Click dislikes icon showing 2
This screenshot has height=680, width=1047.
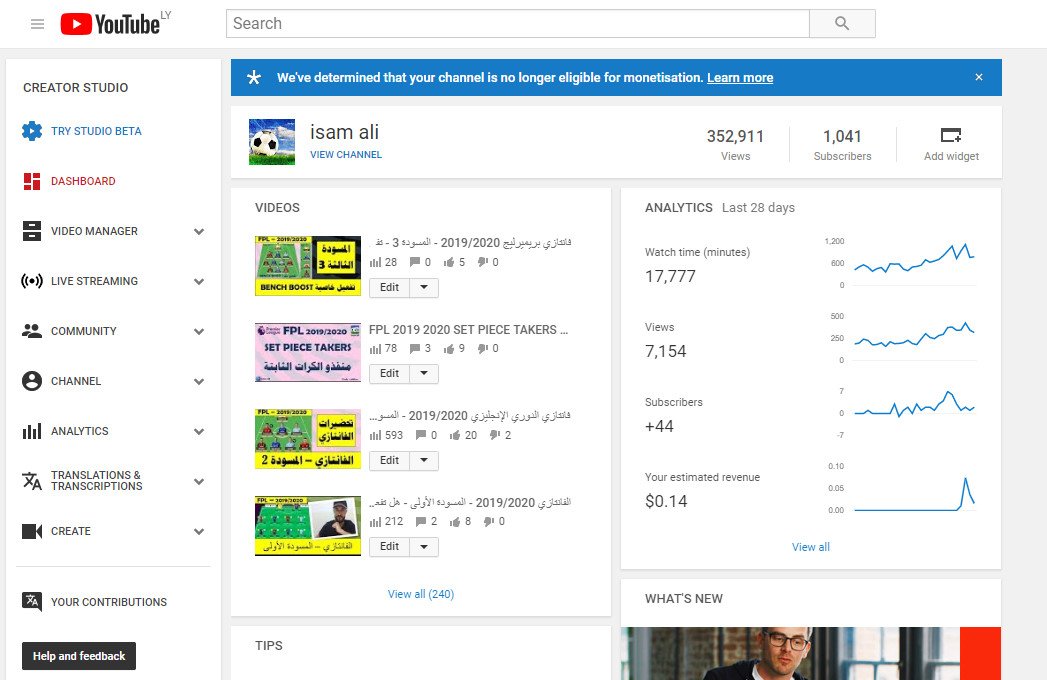coord(495,435)
